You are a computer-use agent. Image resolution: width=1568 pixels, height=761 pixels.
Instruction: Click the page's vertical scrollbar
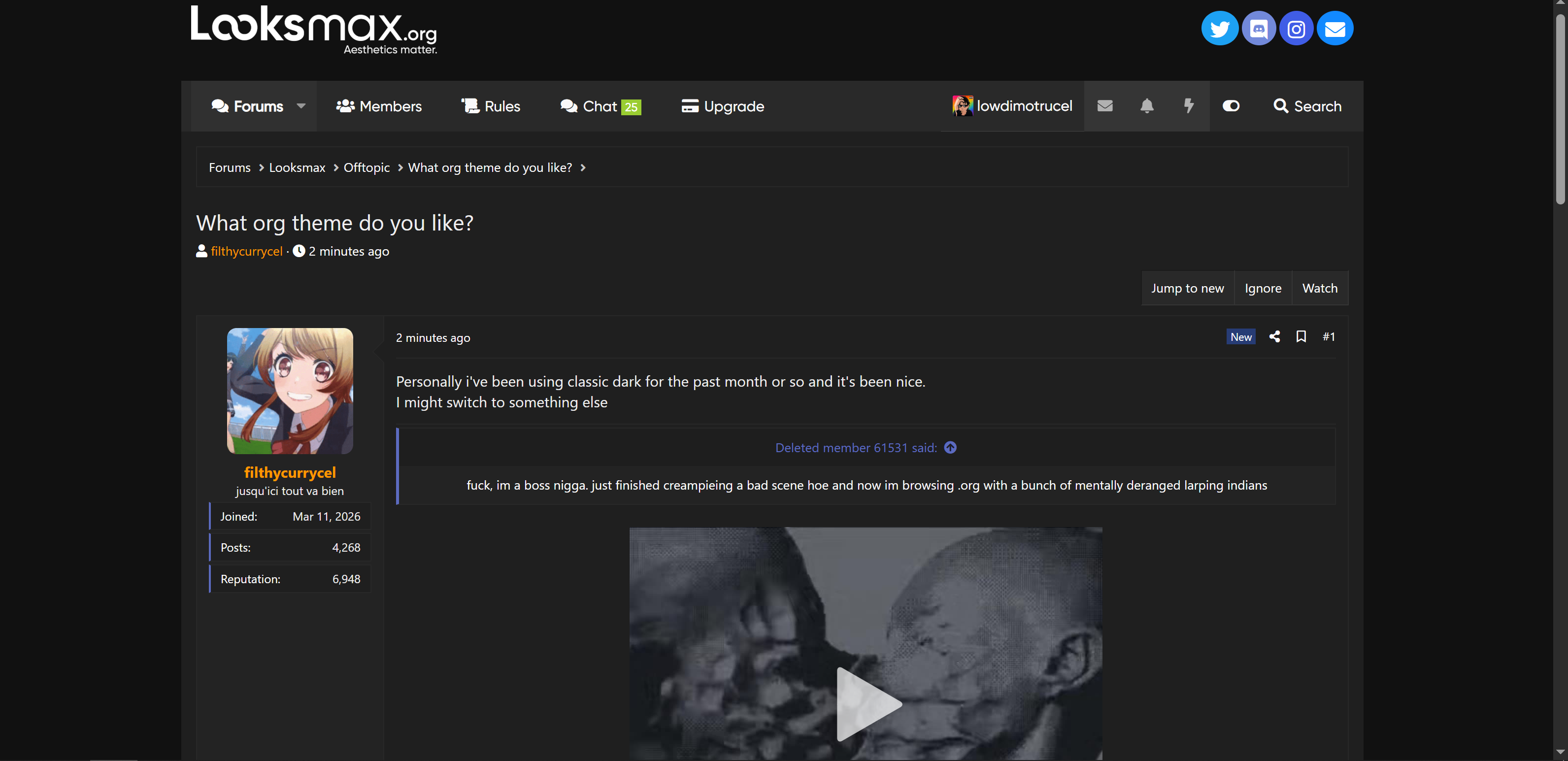click(x=1560, y=380)
